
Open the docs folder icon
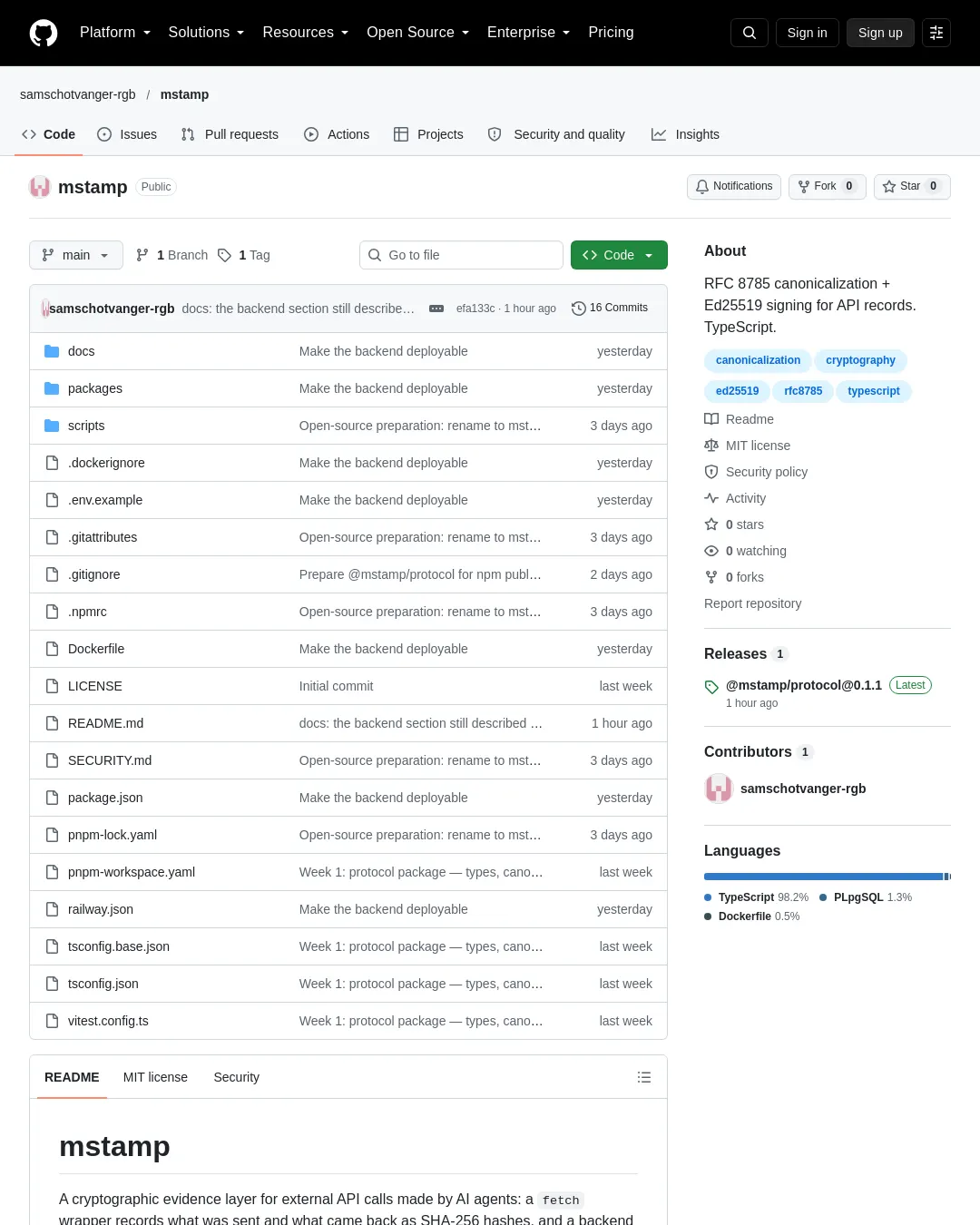pyautogui.click(x=52, y=351)
